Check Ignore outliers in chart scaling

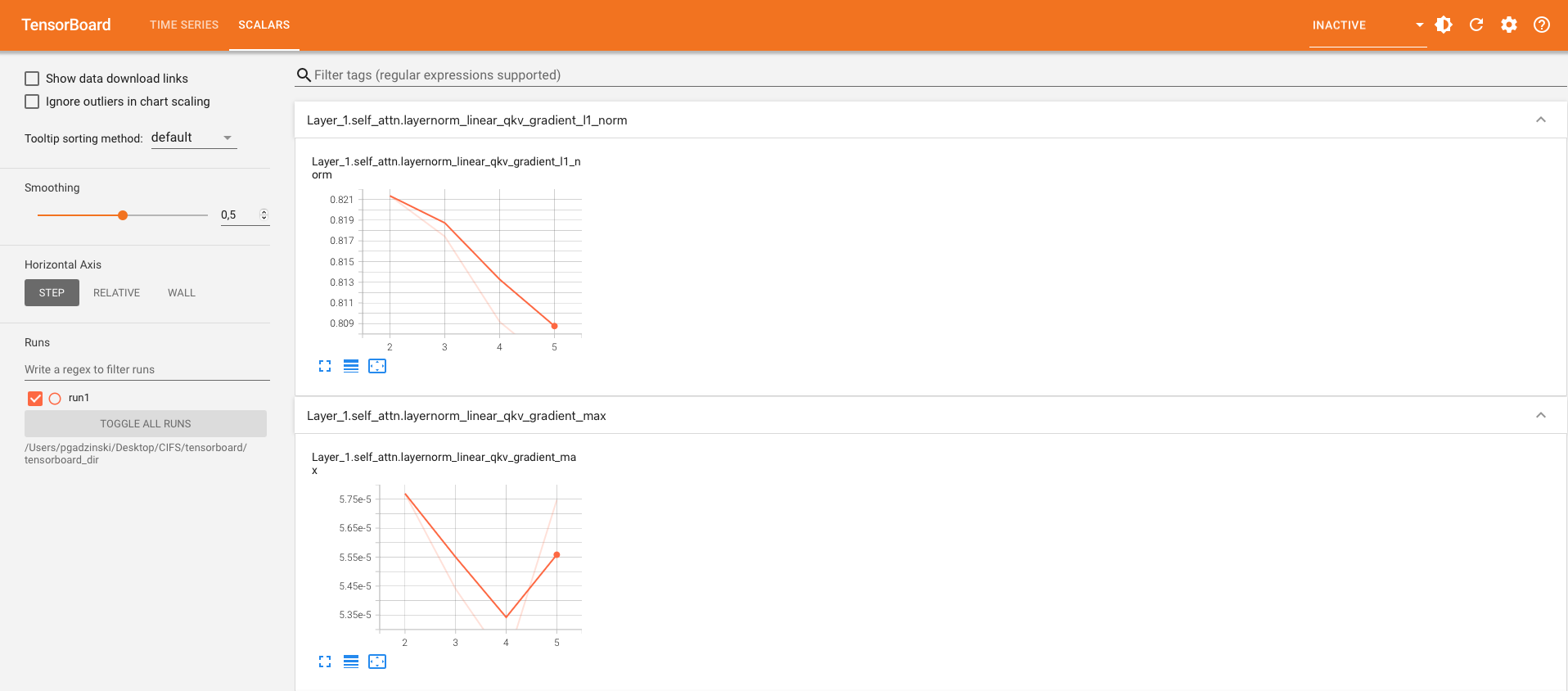[x=32, y=102]
